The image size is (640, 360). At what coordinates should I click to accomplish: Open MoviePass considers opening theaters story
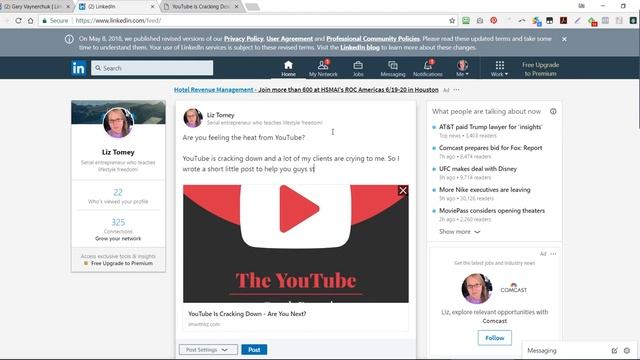(x=492, y=211)
